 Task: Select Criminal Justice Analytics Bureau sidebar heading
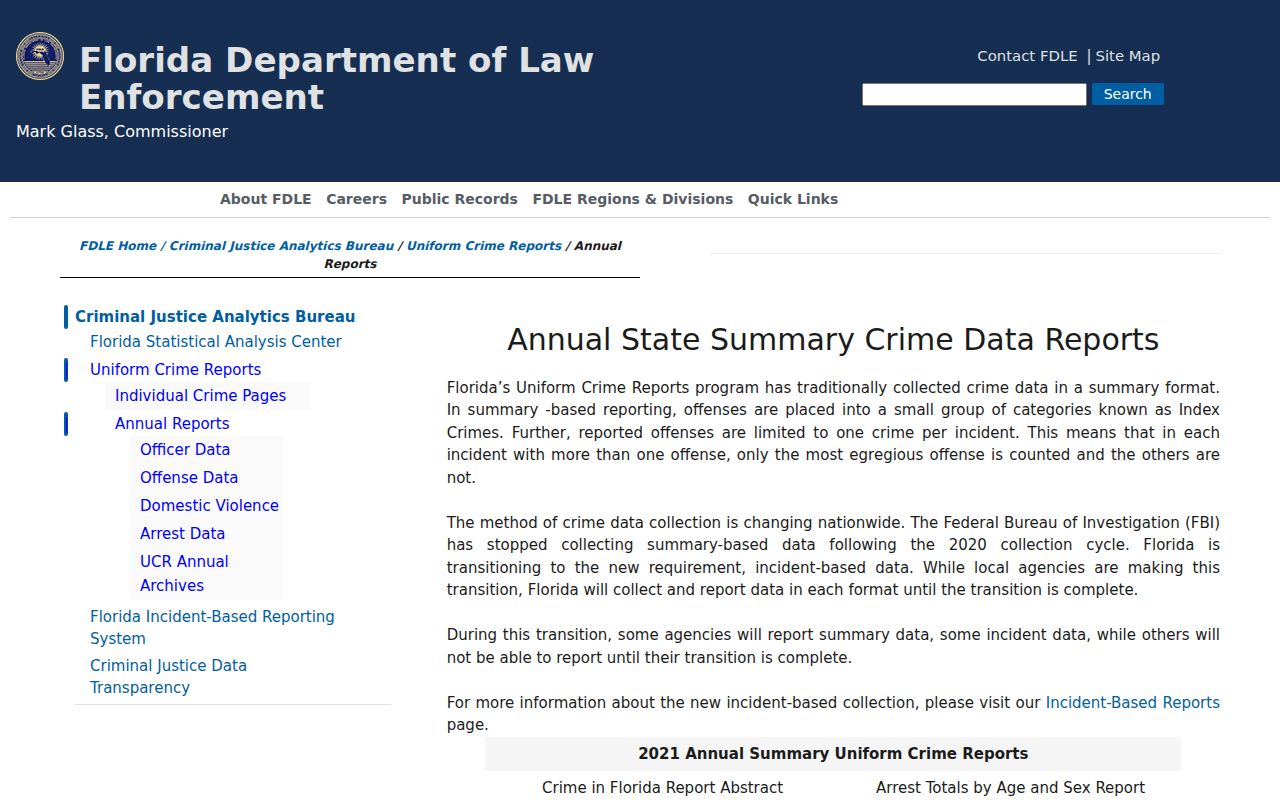(215, 317)
